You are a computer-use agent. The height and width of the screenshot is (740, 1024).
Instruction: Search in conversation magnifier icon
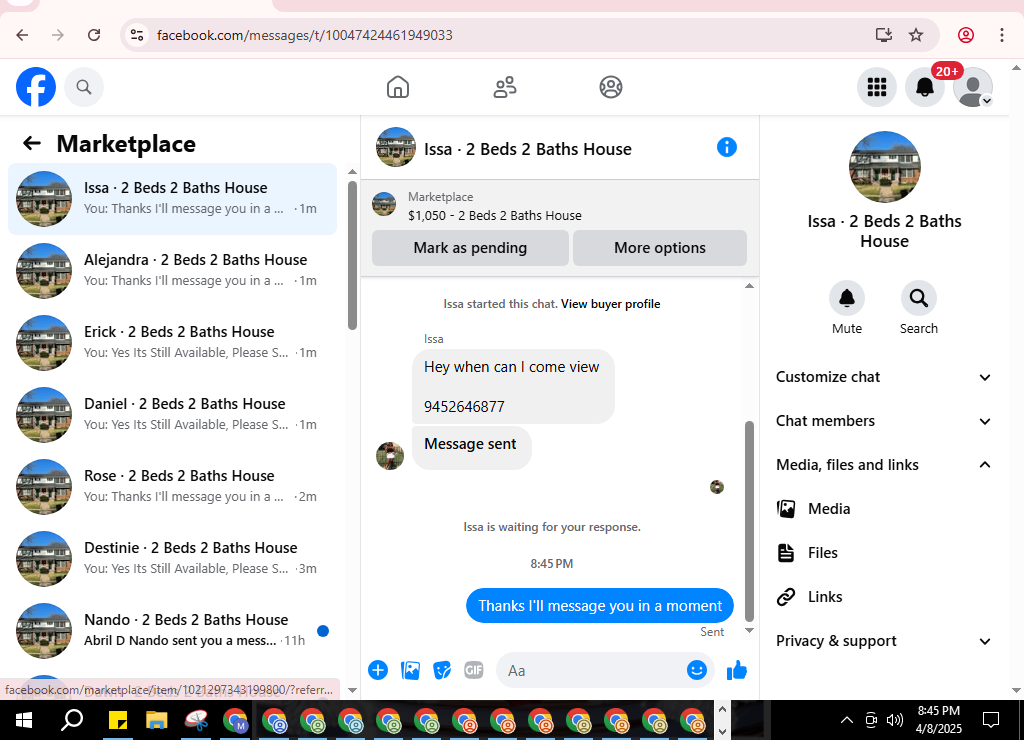(918, 298)
